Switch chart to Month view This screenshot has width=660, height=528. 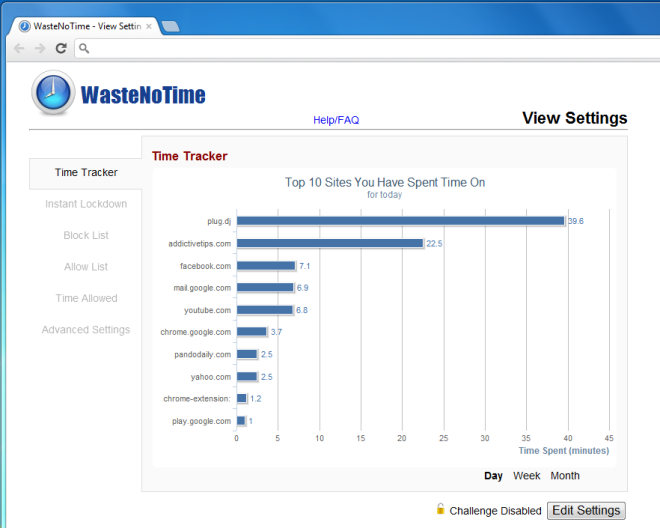pyautogui.click(x=565, y=476)
